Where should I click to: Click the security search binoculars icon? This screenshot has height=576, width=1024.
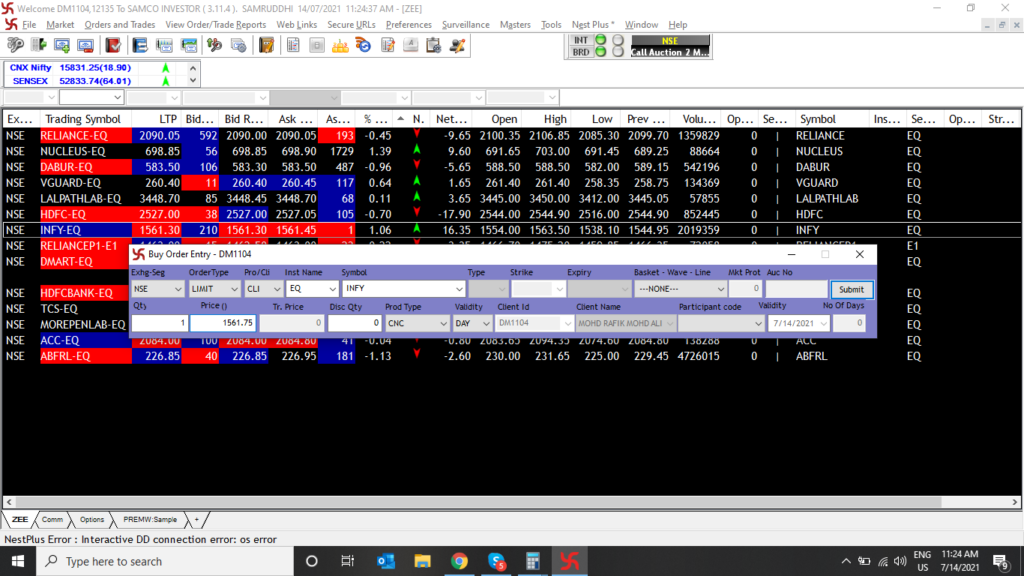coord(214,45)
